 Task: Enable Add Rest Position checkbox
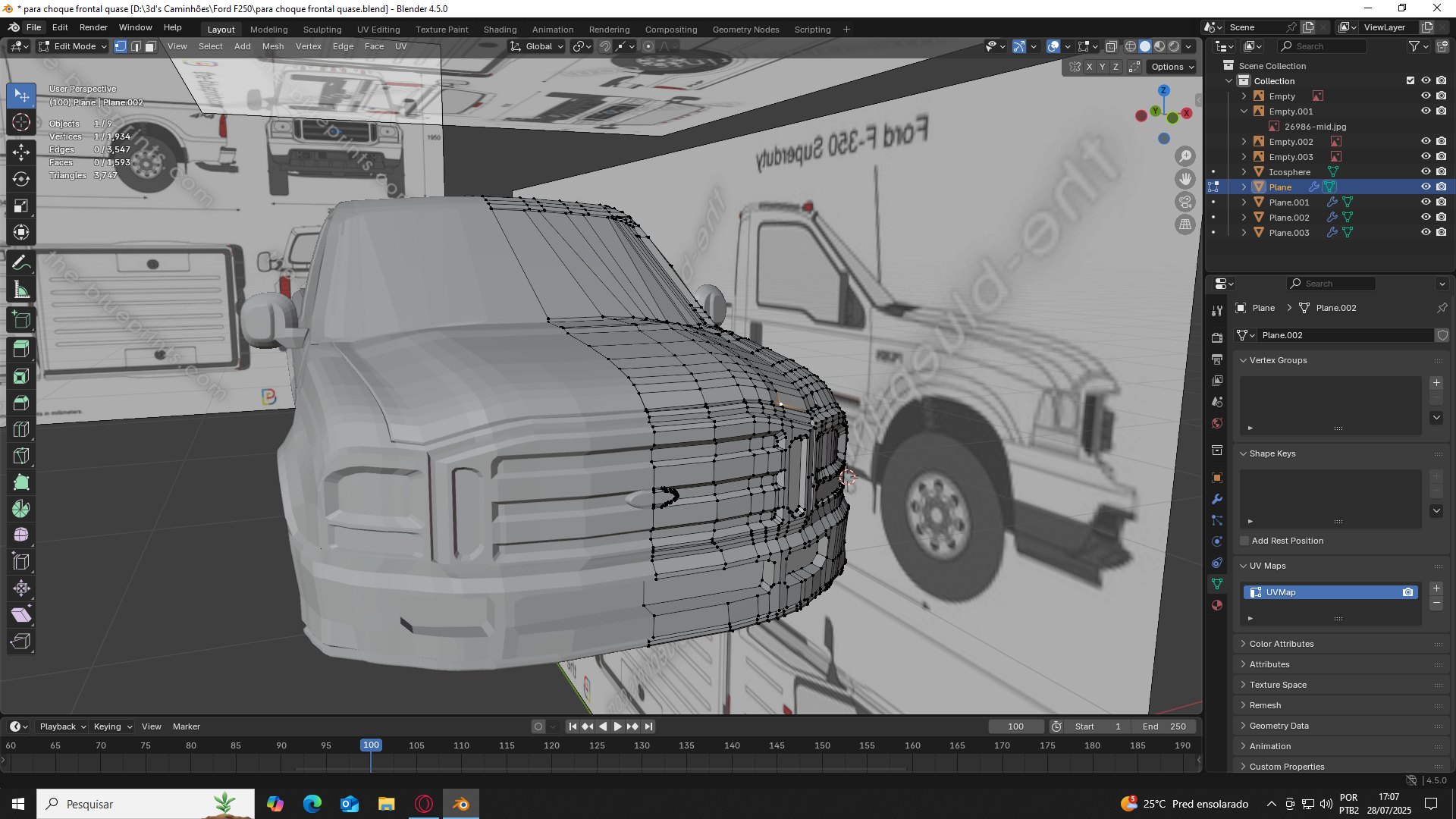point(1244,541)
